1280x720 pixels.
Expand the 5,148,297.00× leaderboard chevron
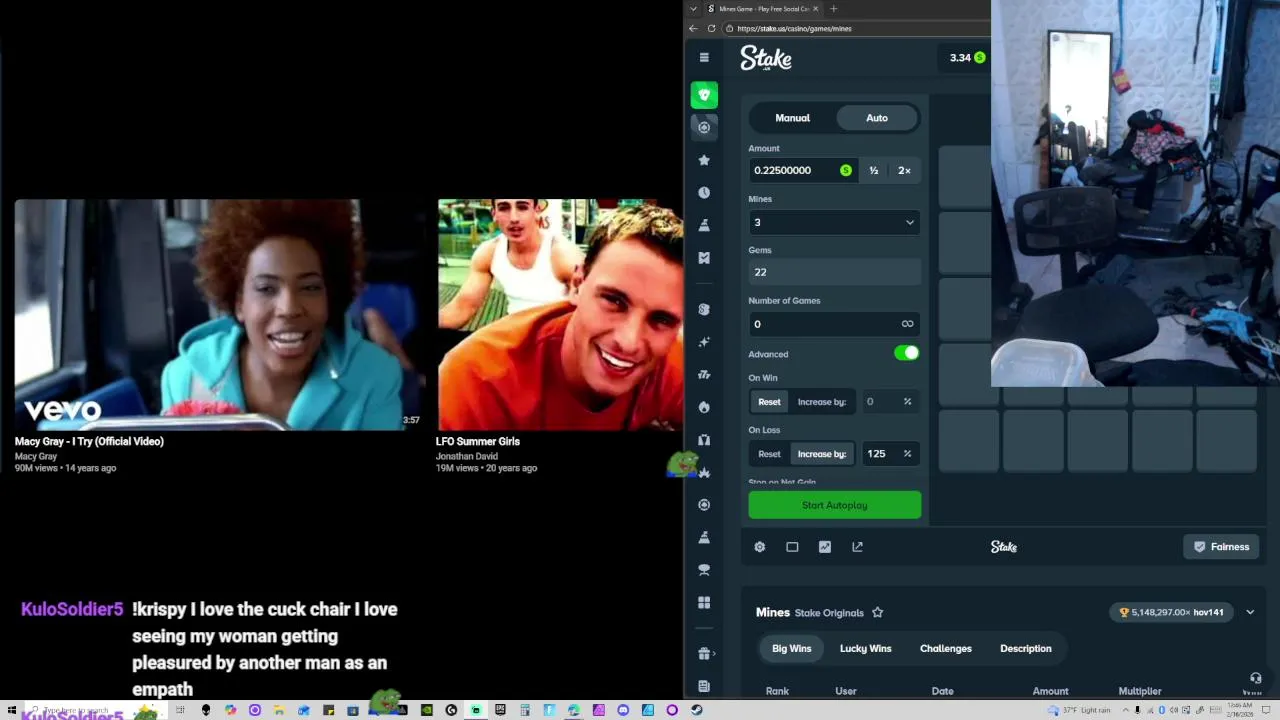pos(1250,612)
